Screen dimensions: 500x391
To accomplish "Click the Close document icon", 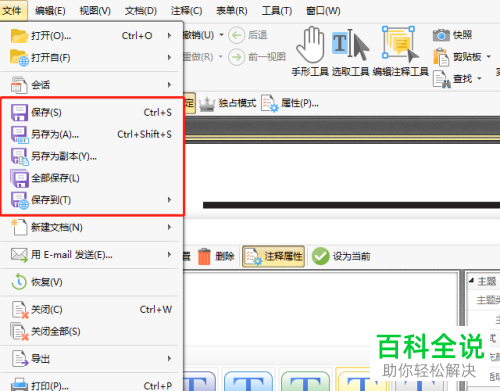I will tap(19, 309).
